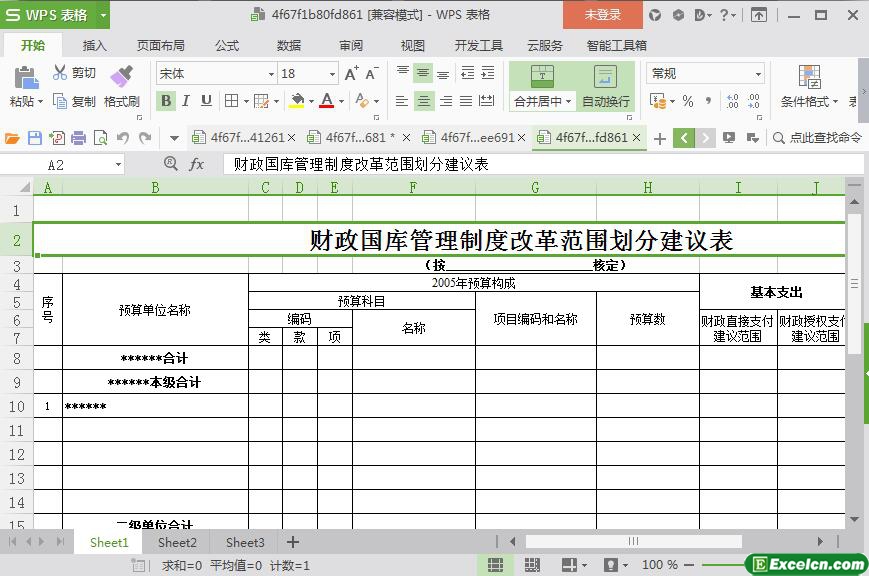Switch to the 插入 (Insert) ribbon tab
Screen dimensions: 869x576
(94, 45)
